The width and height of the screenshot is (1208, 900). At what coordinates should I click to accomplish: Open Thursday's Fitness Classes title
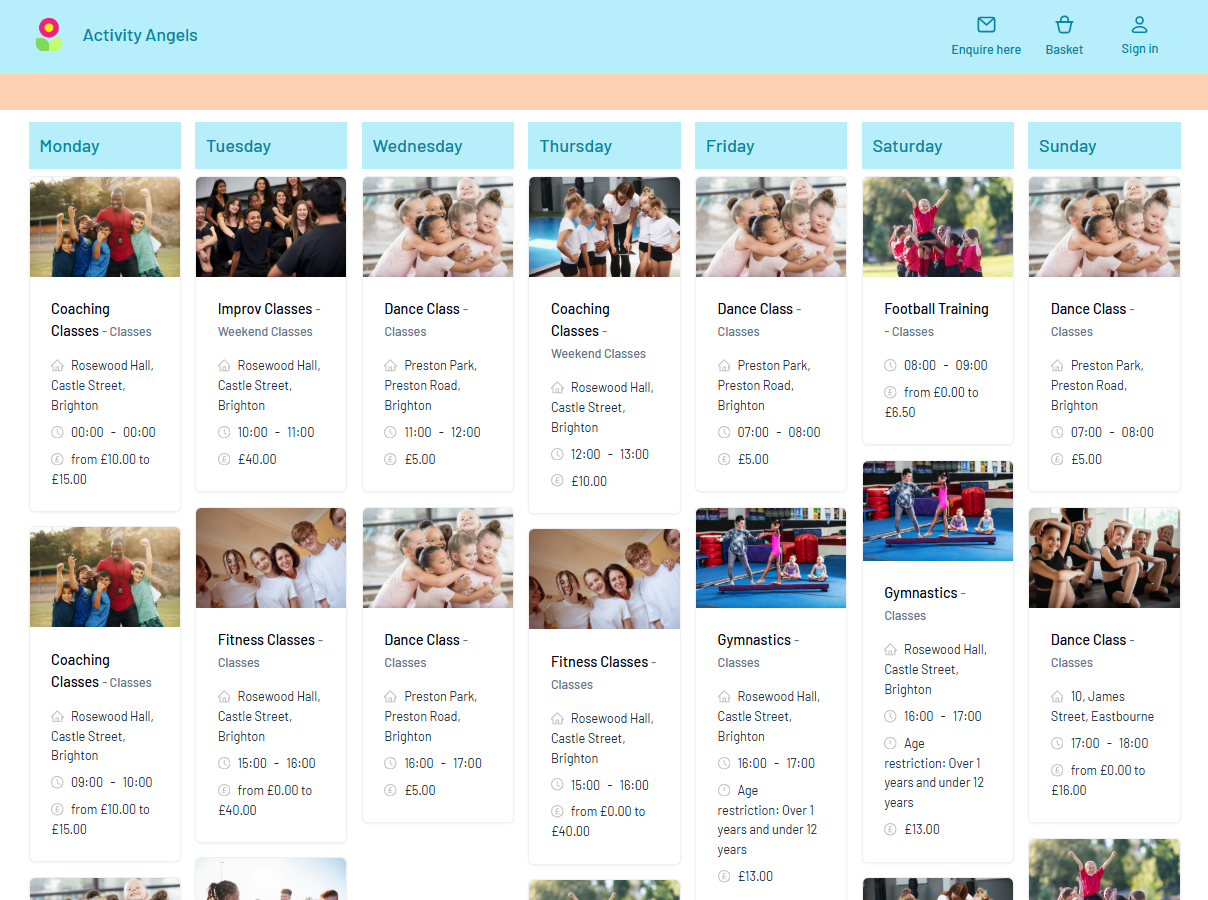point(599,662)
